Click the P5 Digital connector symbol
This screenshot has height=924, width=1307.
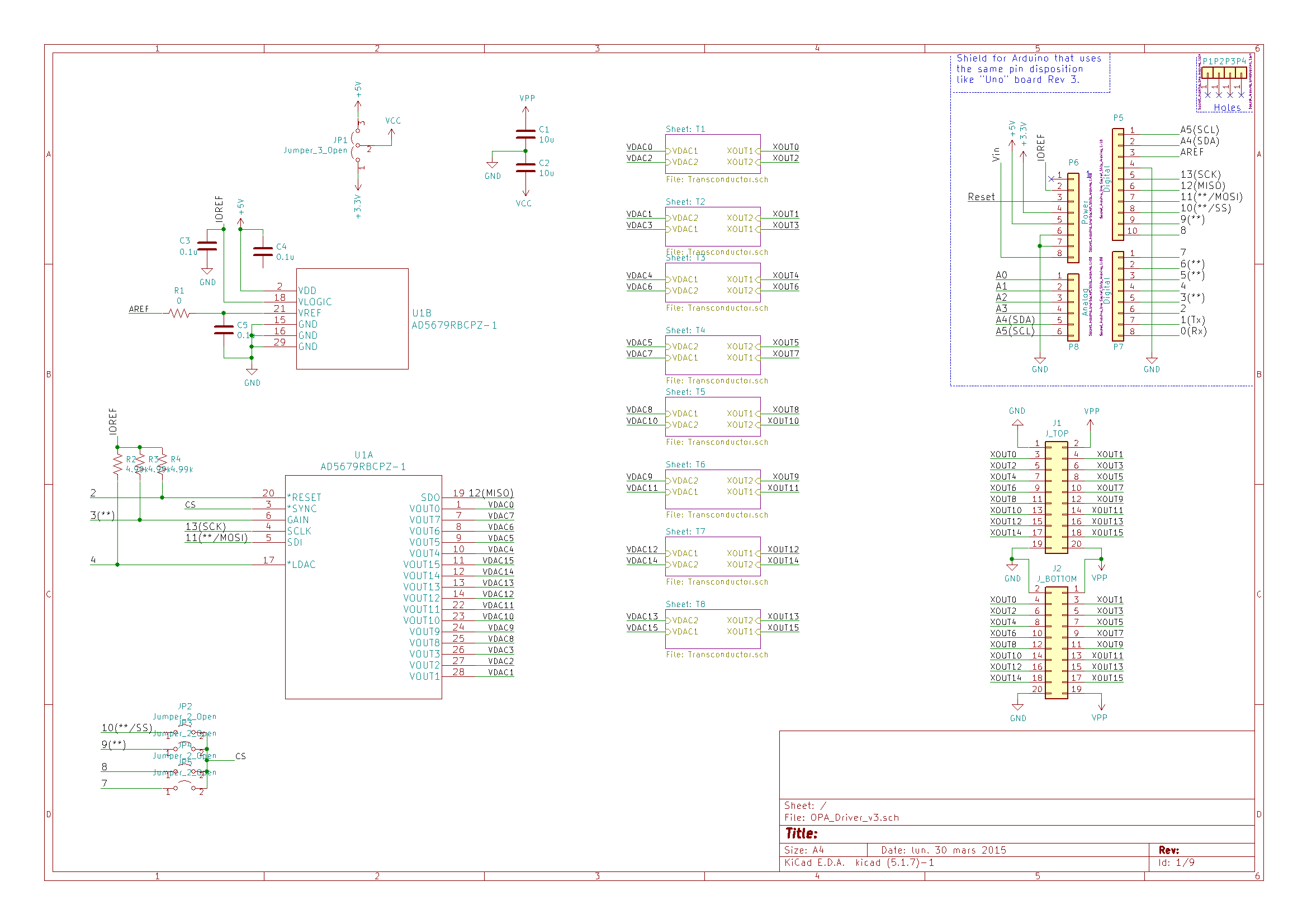[1118, 184]
